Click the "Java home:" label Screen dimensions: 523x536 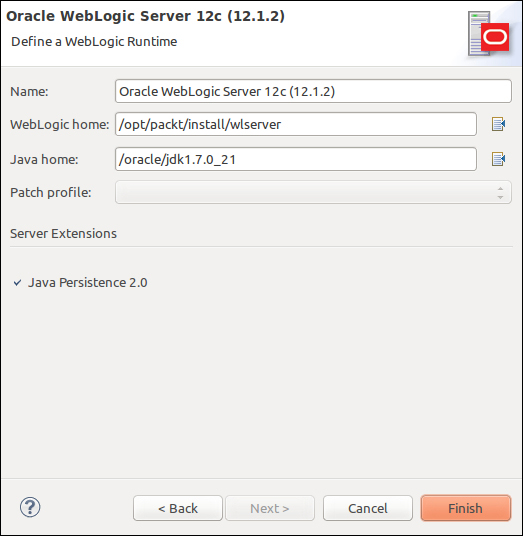pos(44,160)
